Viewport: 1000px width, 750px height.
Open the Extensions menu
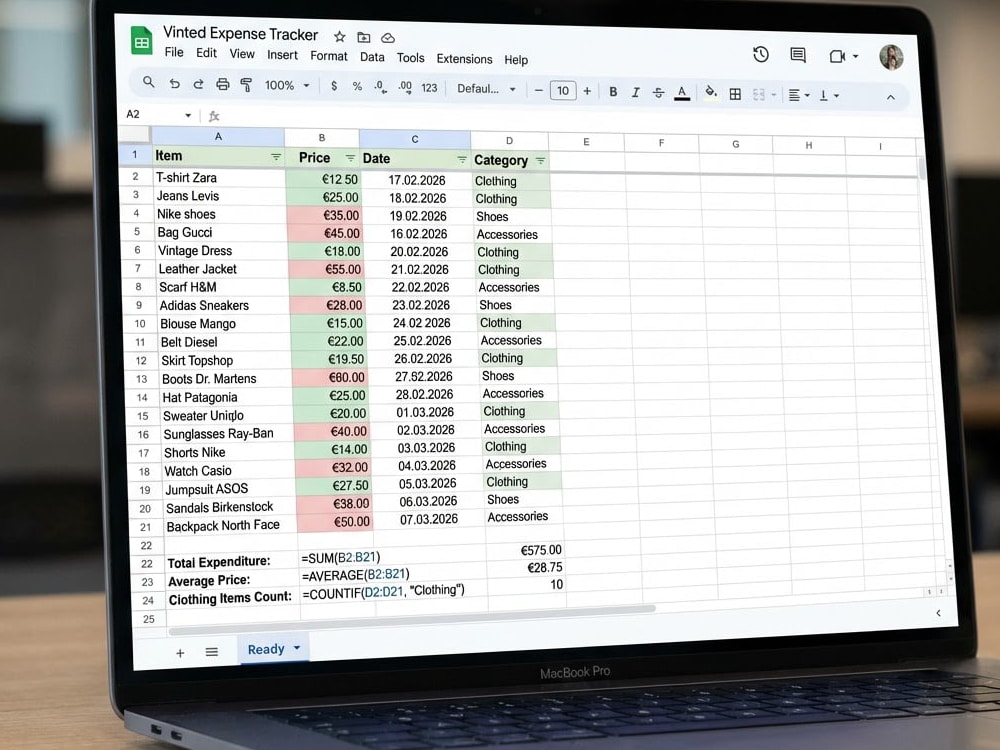[464, 59]
